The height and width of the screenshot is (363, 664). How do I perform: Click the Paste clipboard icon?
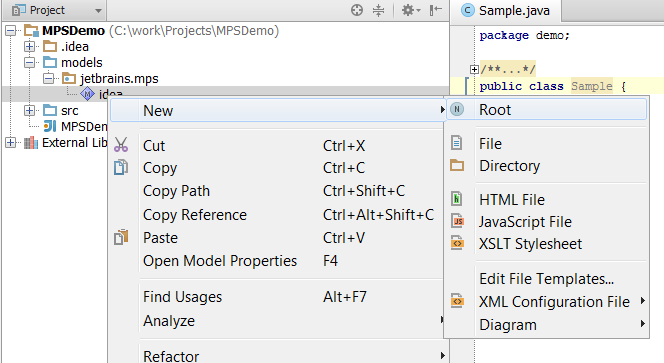(x=121, y=237)
